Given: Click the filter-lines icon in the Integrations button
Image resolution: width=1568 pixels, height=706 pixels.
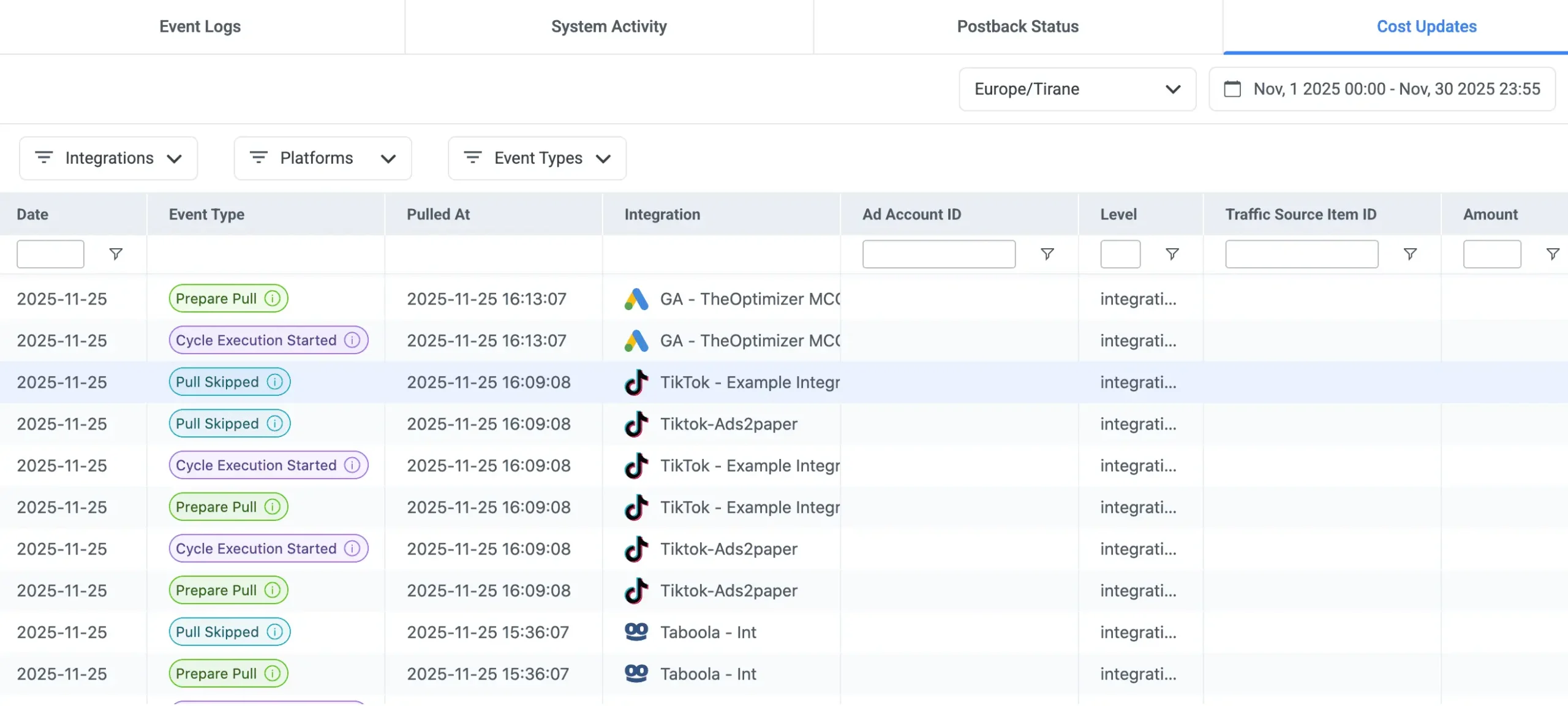Looking at the screenshot, I should (44, 158).
